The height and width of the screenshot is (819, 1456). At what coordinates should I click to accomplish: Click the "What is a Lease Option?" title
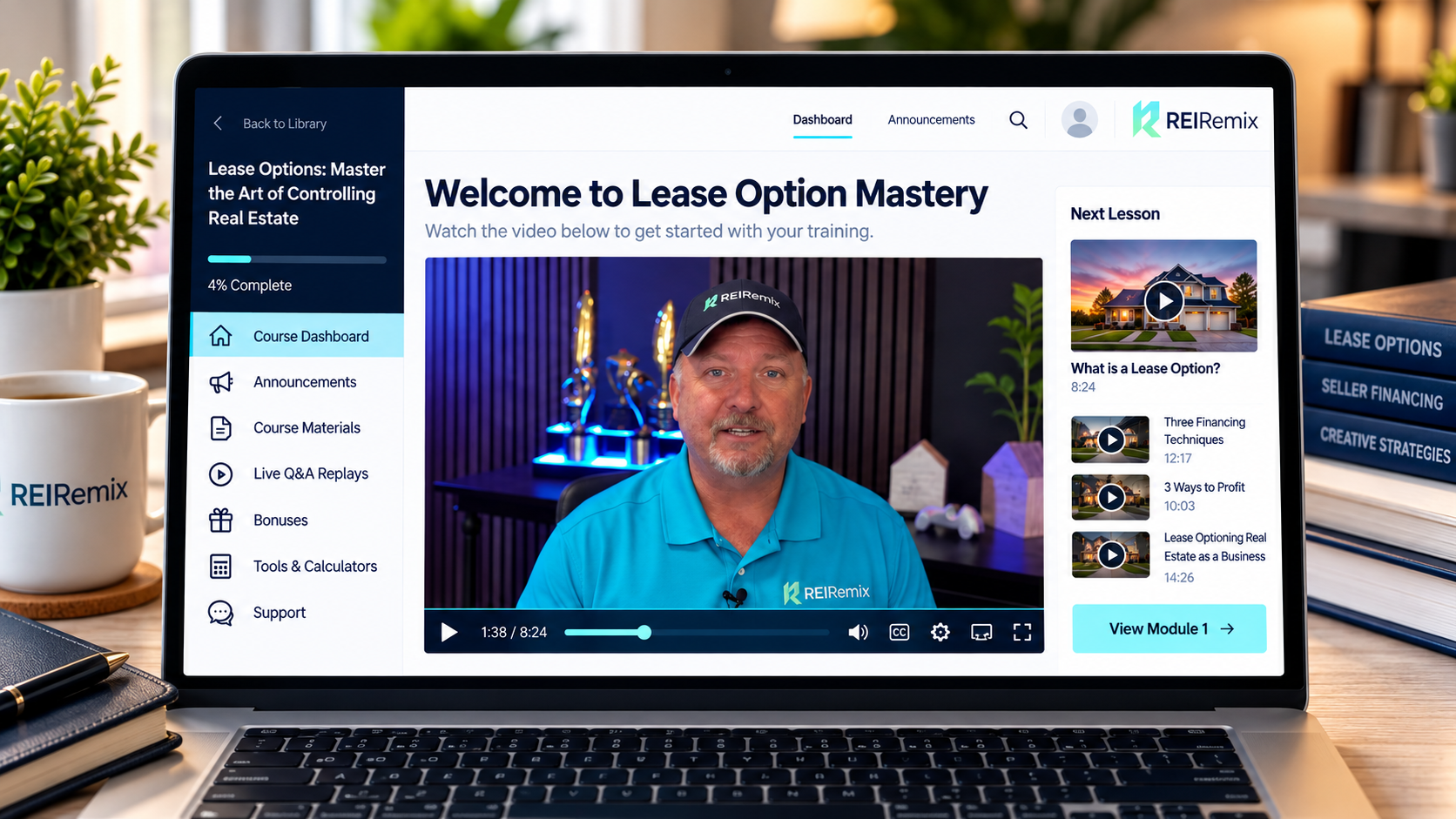click(1145, 368)
